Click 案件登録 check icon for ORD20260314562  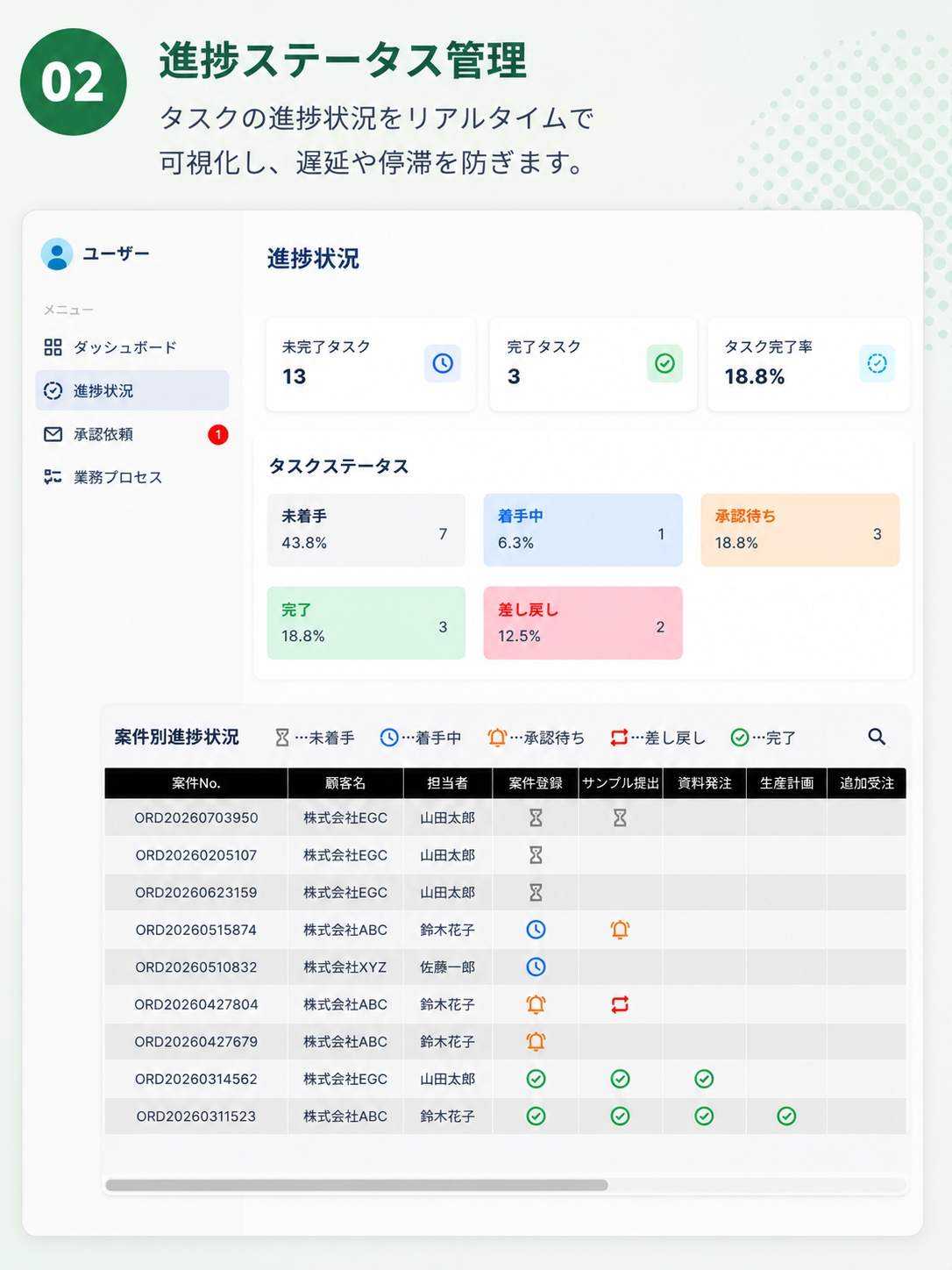click(536, 1079)
